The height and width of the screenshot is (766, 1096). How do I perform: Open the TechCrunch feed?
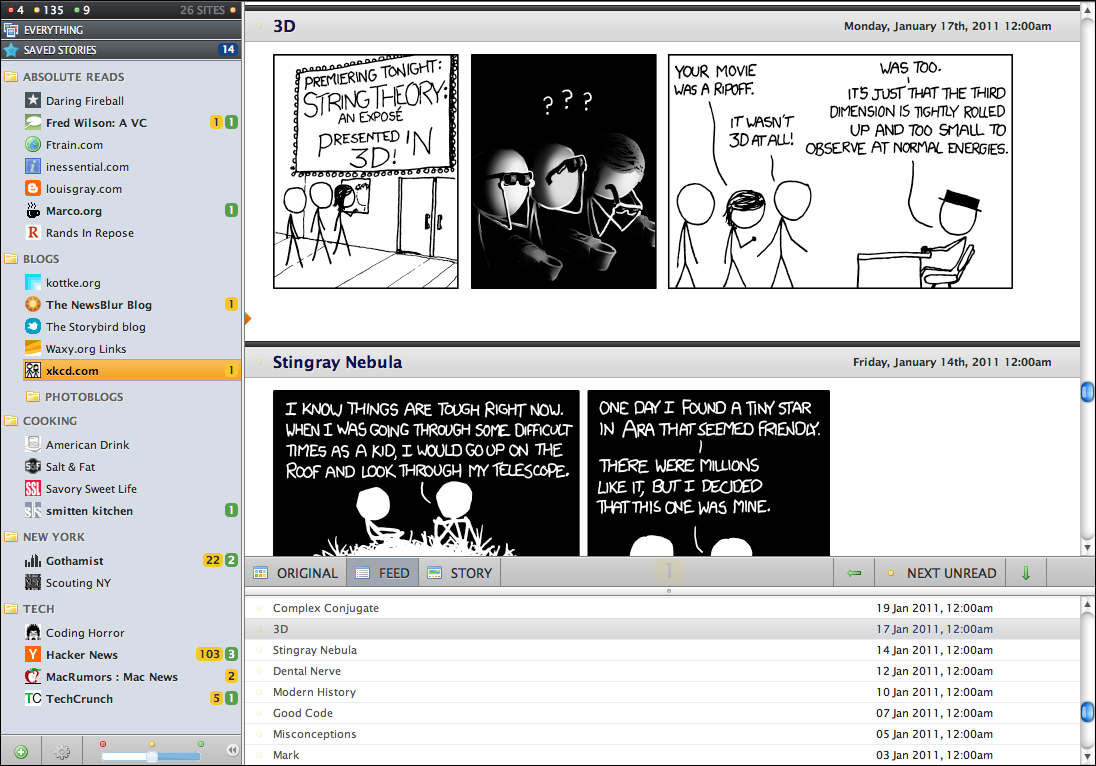(79, 699)
